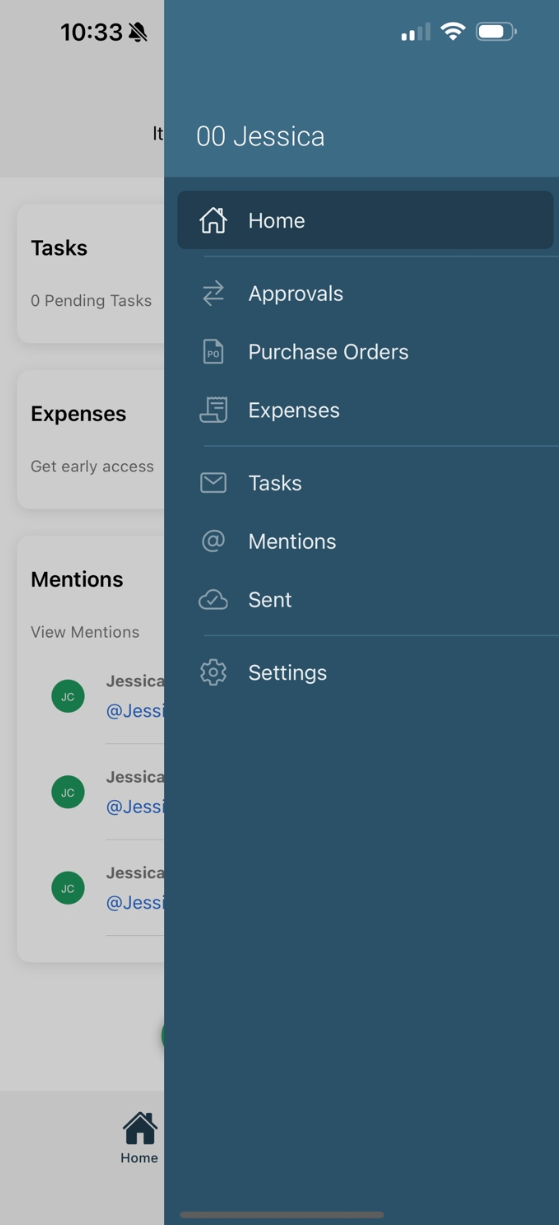Open the Approvals menu item
Viewport: 559px width, 1225px height.
(365, 293)
